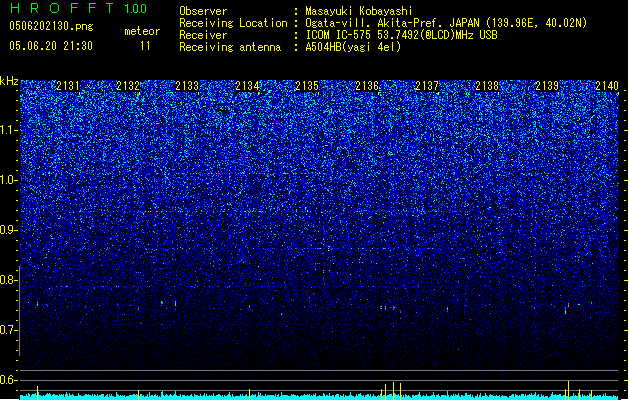Screen dimensions: 629x400
Task: Click the 0.6 kHz axis label
Action: pyautogui.click(x=9, y=380)
